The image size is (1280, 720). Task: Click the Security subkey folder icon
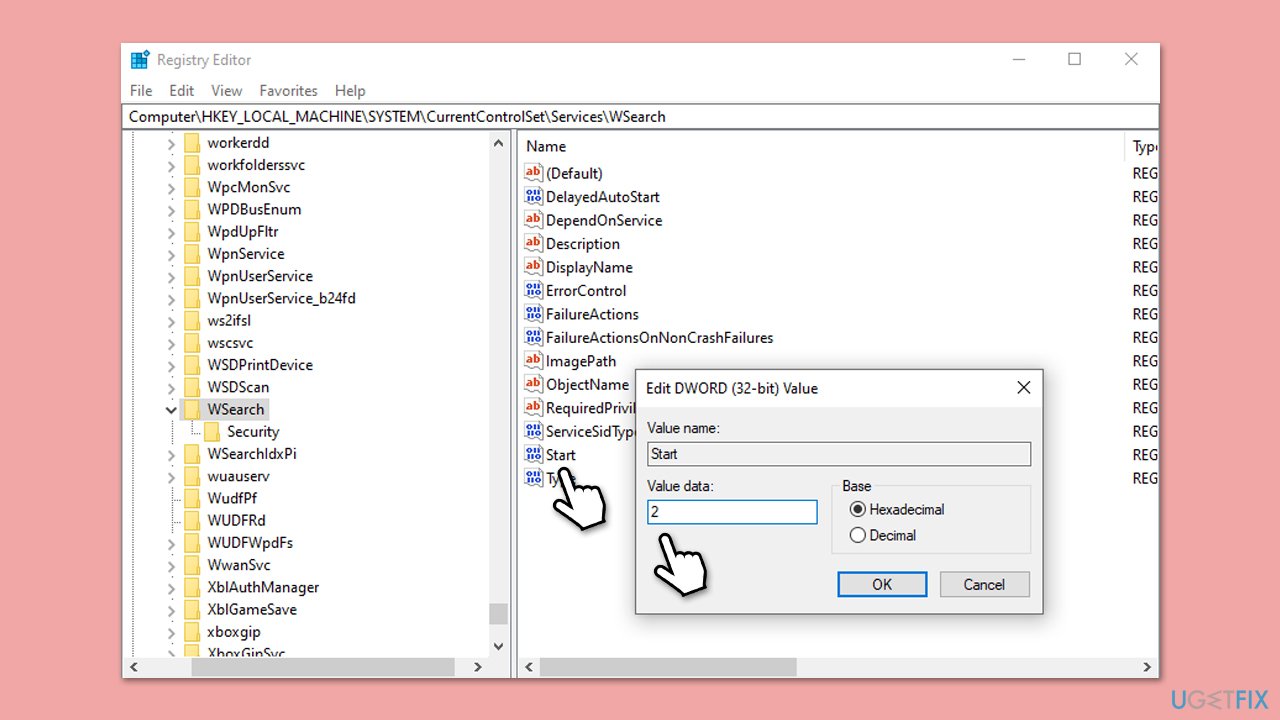click(211, 432)
